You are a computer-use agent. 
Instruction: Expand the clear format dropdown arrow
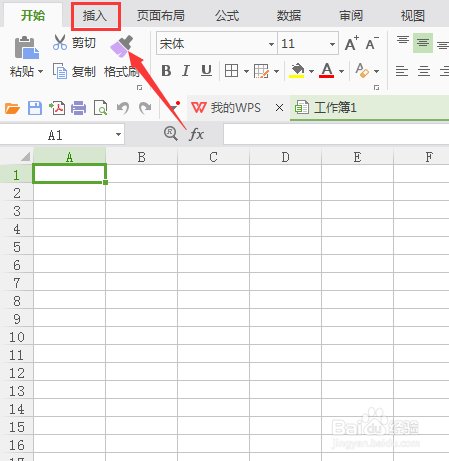pos(376,71)
